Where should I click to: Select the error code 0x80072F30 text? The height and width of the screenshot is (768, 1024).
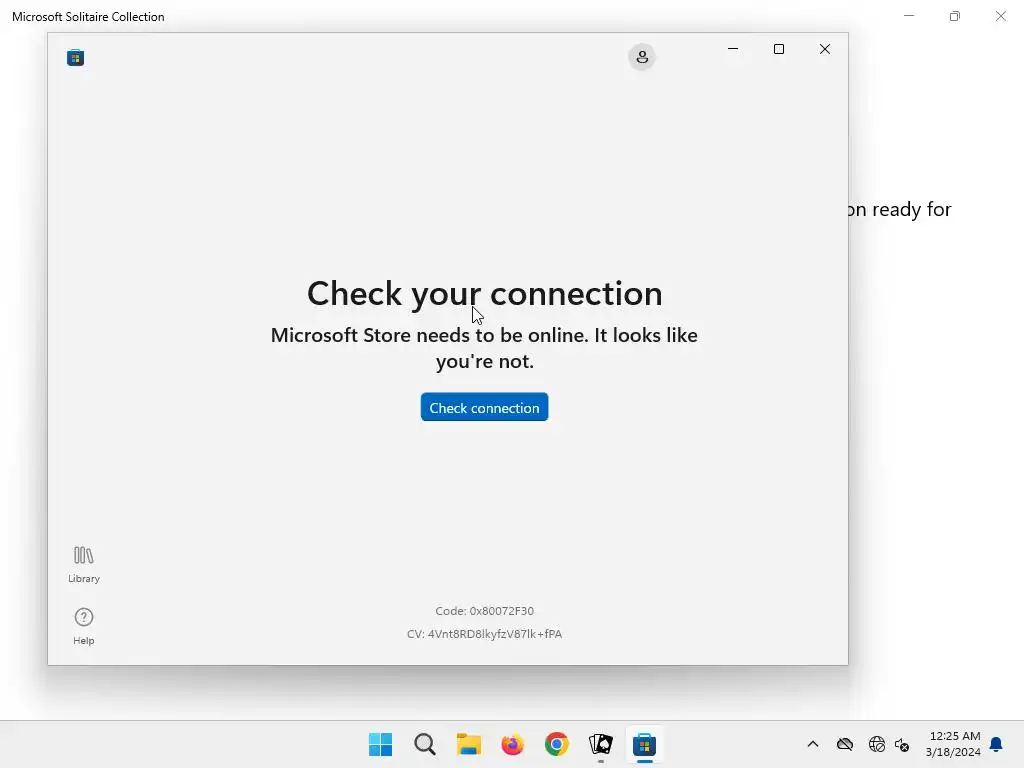pos(484,611)
